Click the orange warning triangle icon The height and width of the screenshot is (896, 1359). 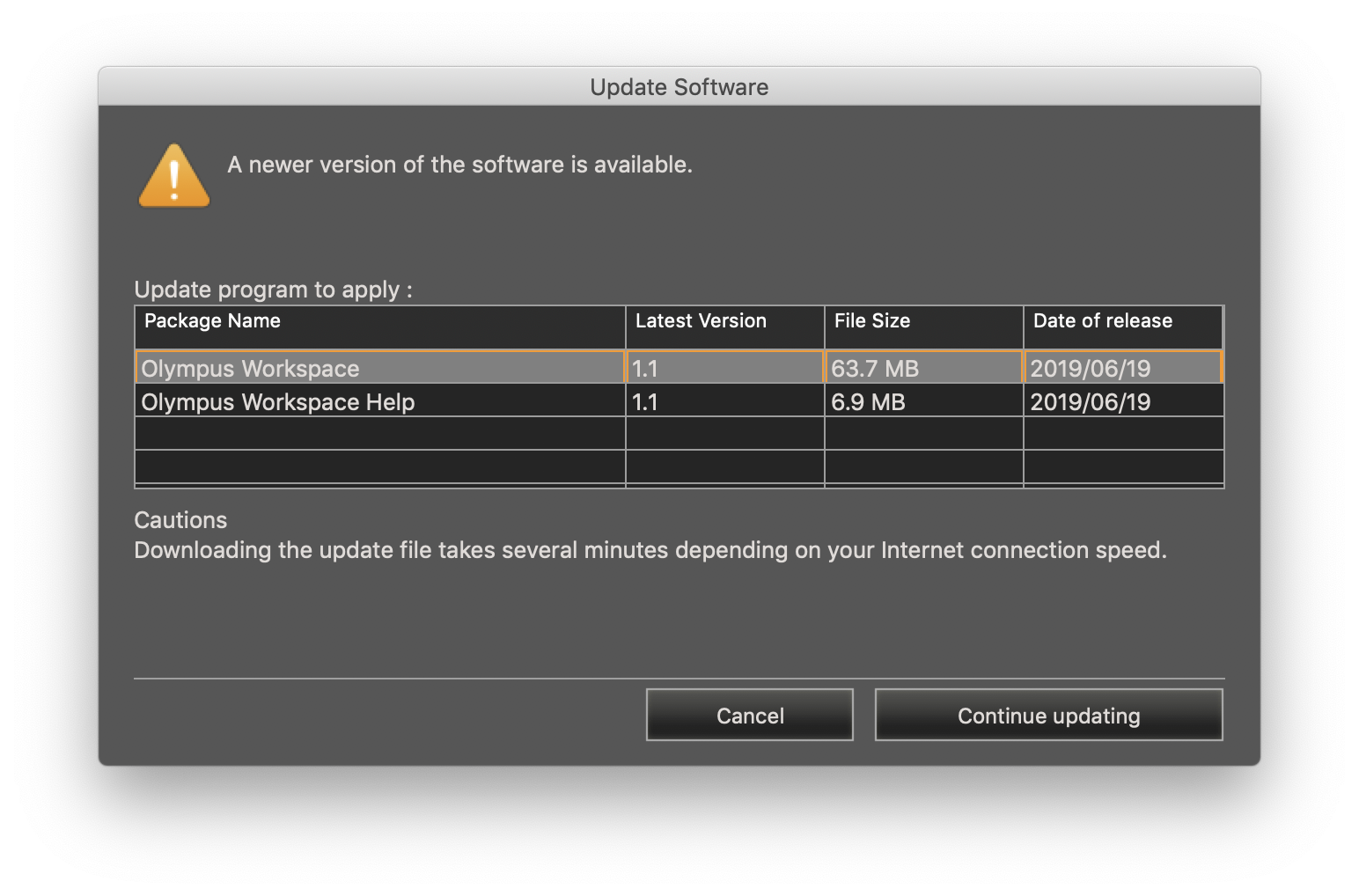click(x=174, y=175)
